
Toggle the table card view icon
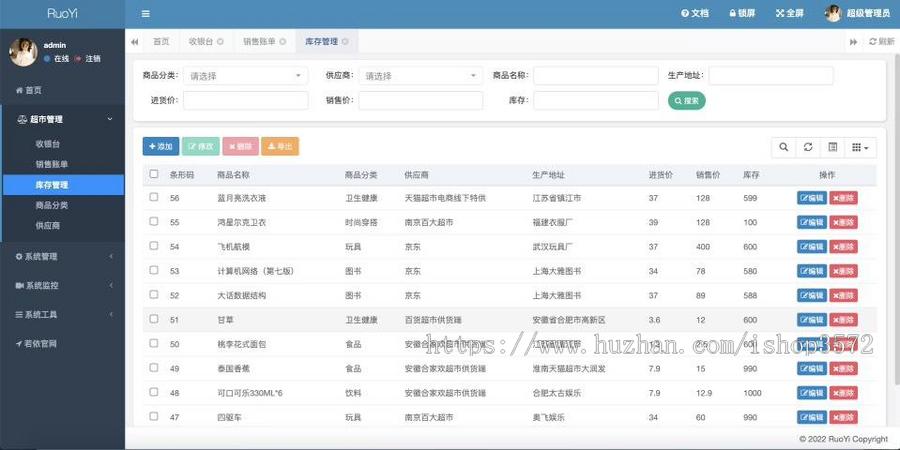832,148
